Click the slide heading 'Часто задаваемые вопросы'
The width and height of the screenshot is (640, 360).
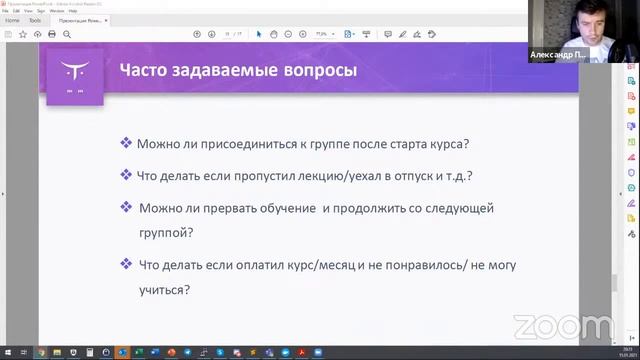coord(238,70)
